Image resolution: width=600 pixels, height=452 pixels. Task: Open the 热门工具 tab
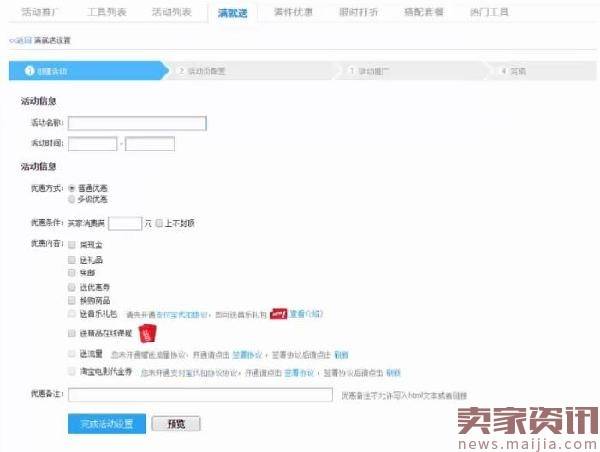pos(489,12)
